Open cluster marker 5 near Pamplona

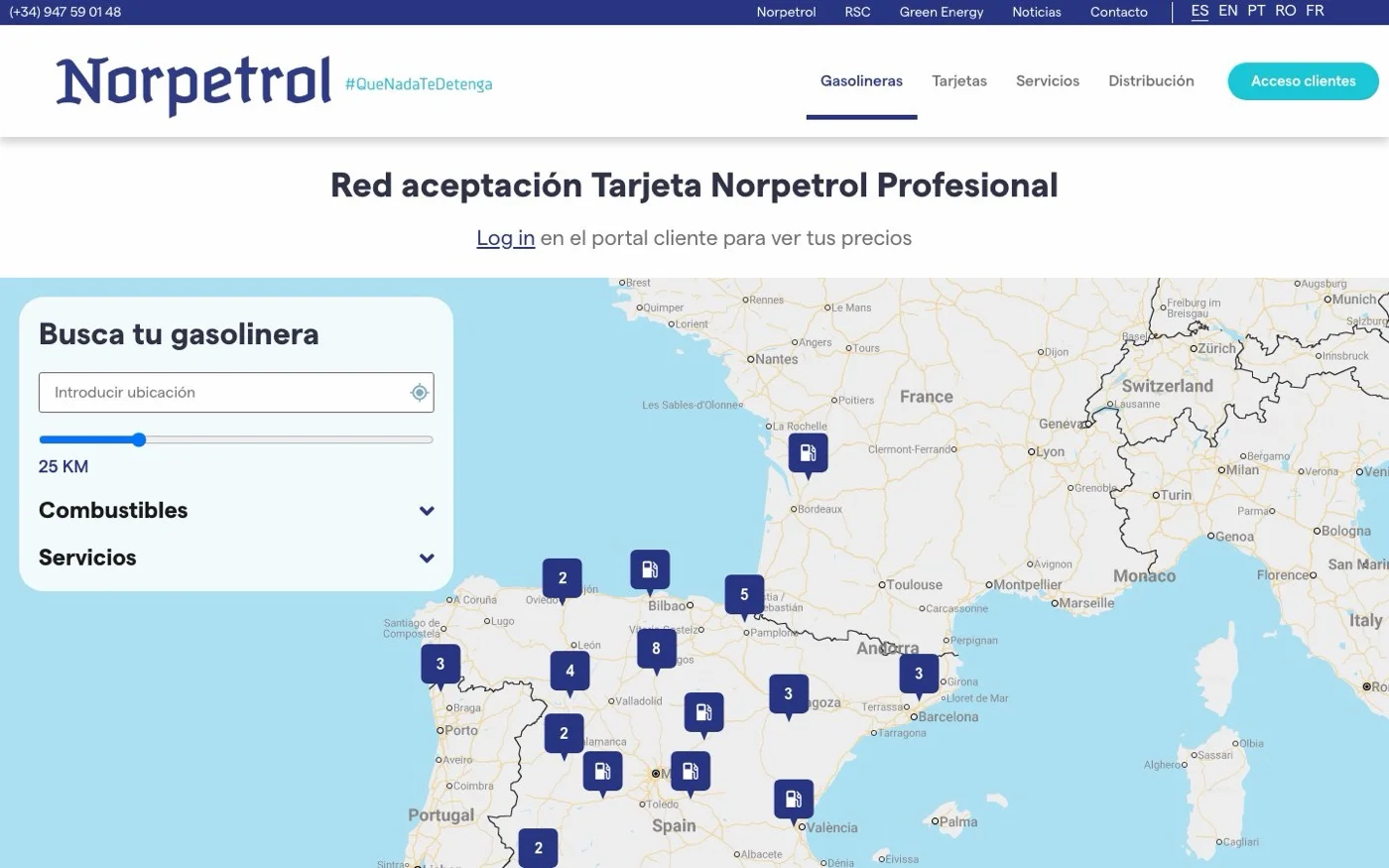point(744,594)
